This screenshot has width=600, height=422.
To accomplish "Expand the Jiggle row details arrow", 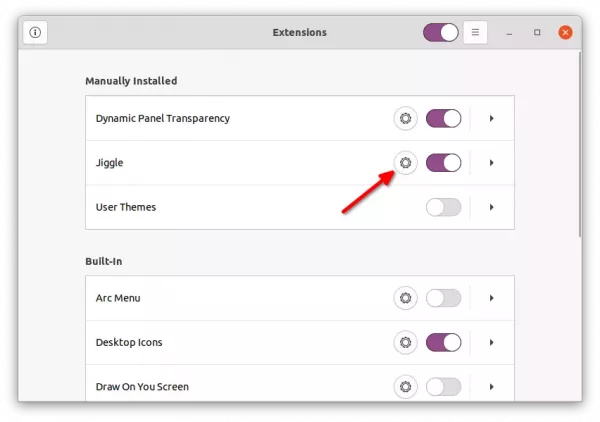I will point(492,163).
